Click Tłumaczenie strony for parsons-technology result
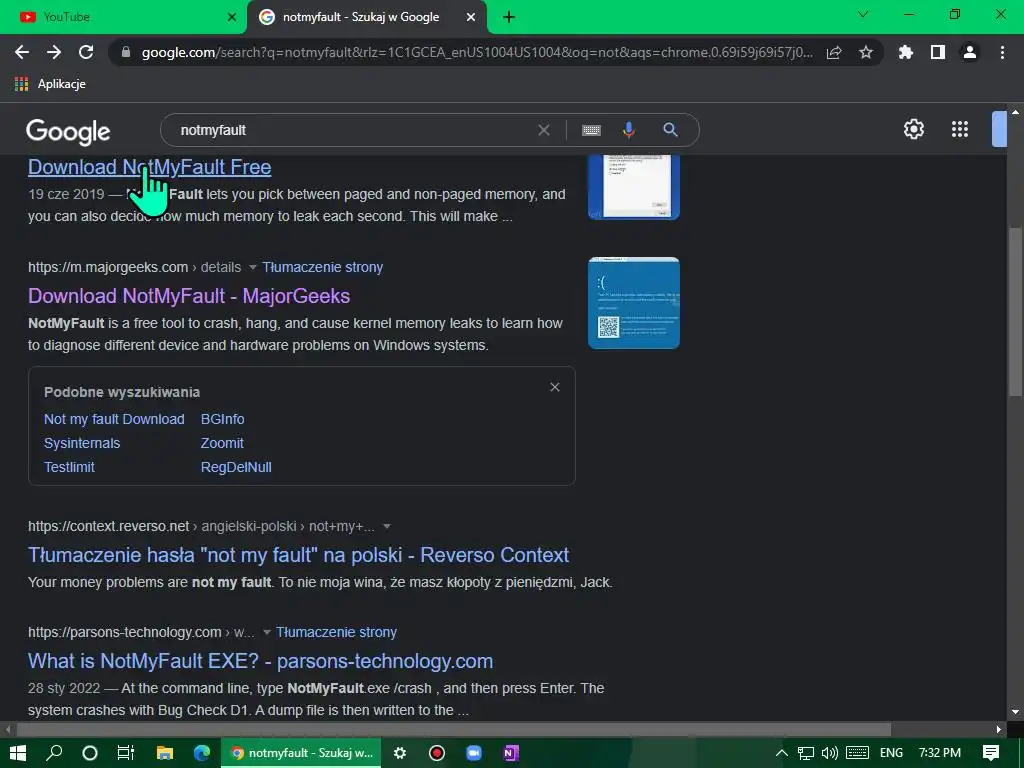The image size is (1024, 768). tap(336, 632)
